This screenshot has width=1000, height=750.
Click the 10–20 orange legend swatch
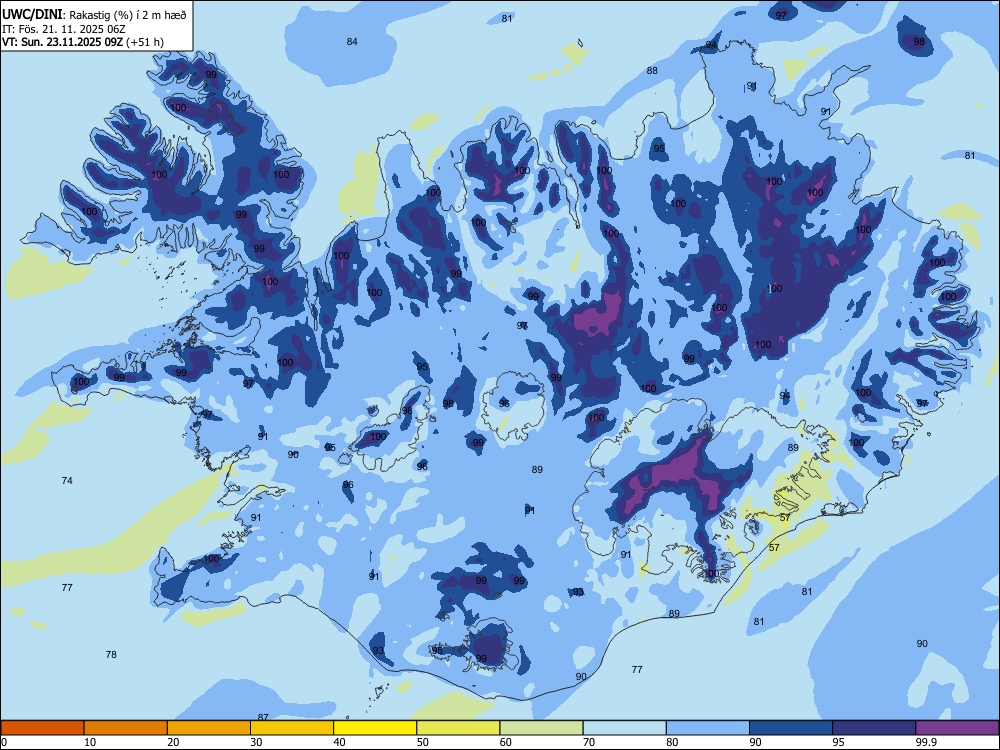pyautogui.click(x=126, y=728)
